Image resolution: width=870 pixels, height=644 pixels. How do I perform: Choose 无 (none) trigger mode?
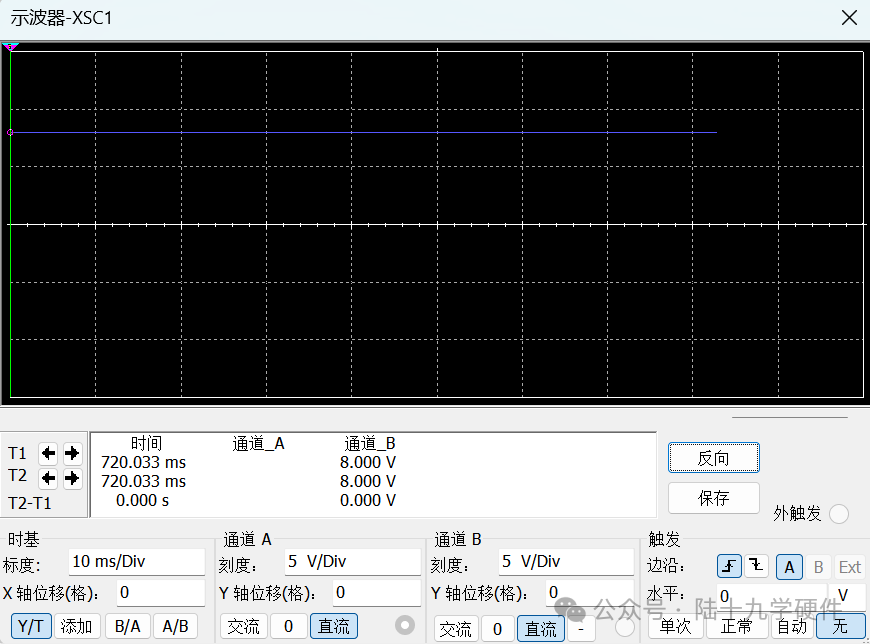coord(841,626)
